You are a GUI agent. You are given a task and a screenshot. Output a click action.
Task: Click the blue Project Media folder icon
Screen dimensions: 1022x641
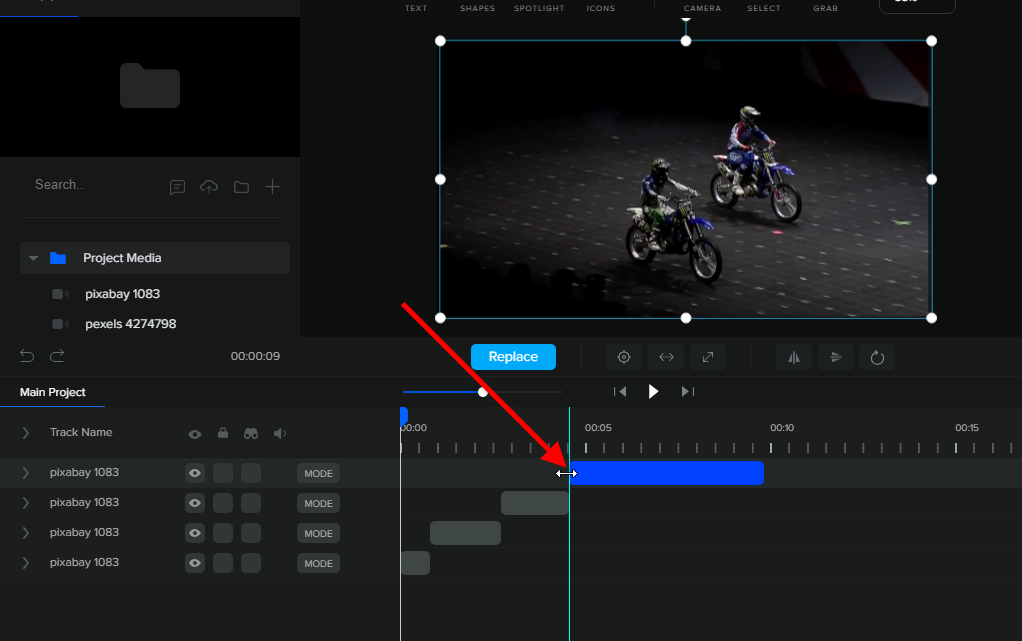pyautogui.click(x=58, y=258)
